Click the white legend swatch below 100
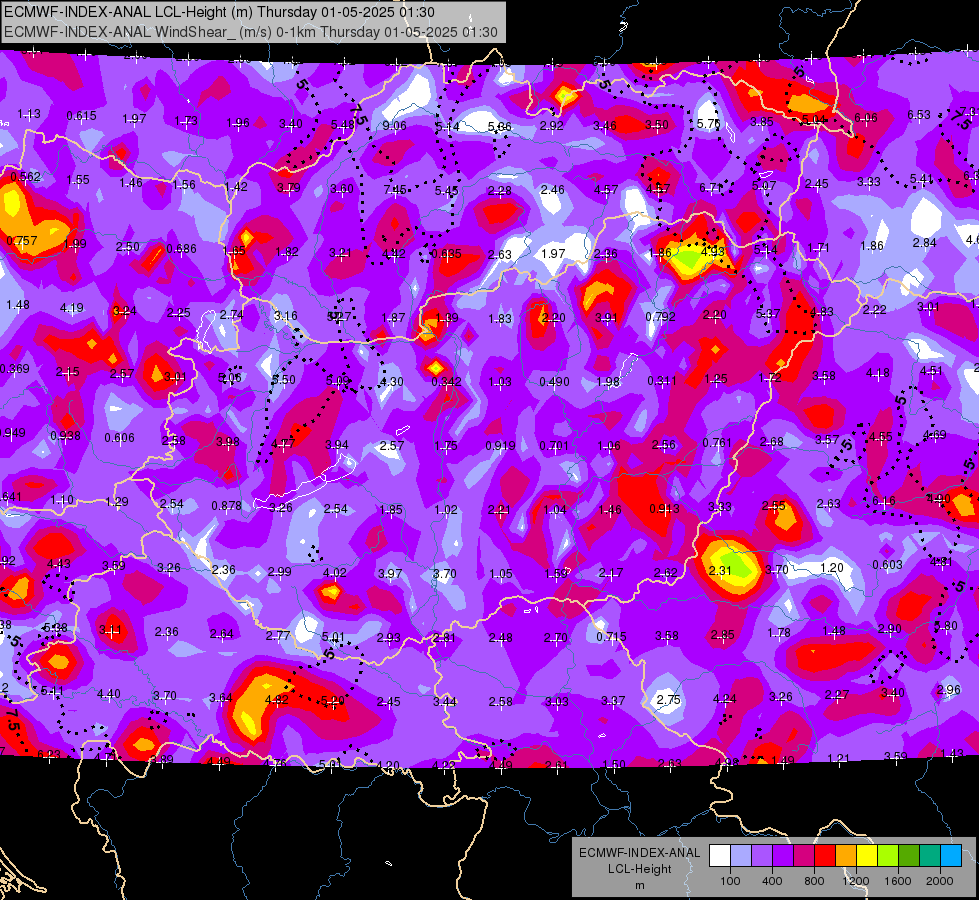 [720, 856]
